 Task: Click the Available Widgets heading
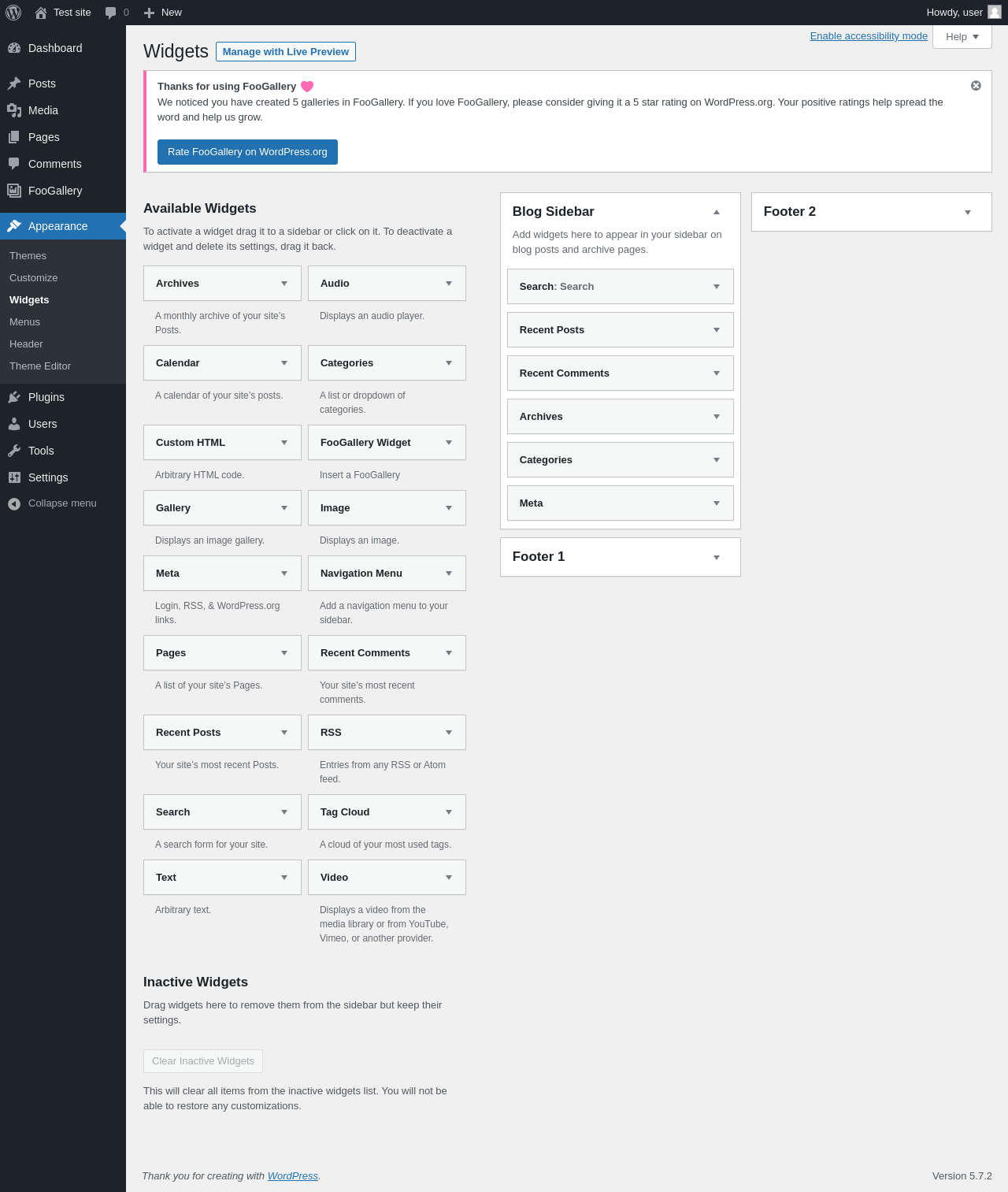pyautogui.click(x=200, y=209)
